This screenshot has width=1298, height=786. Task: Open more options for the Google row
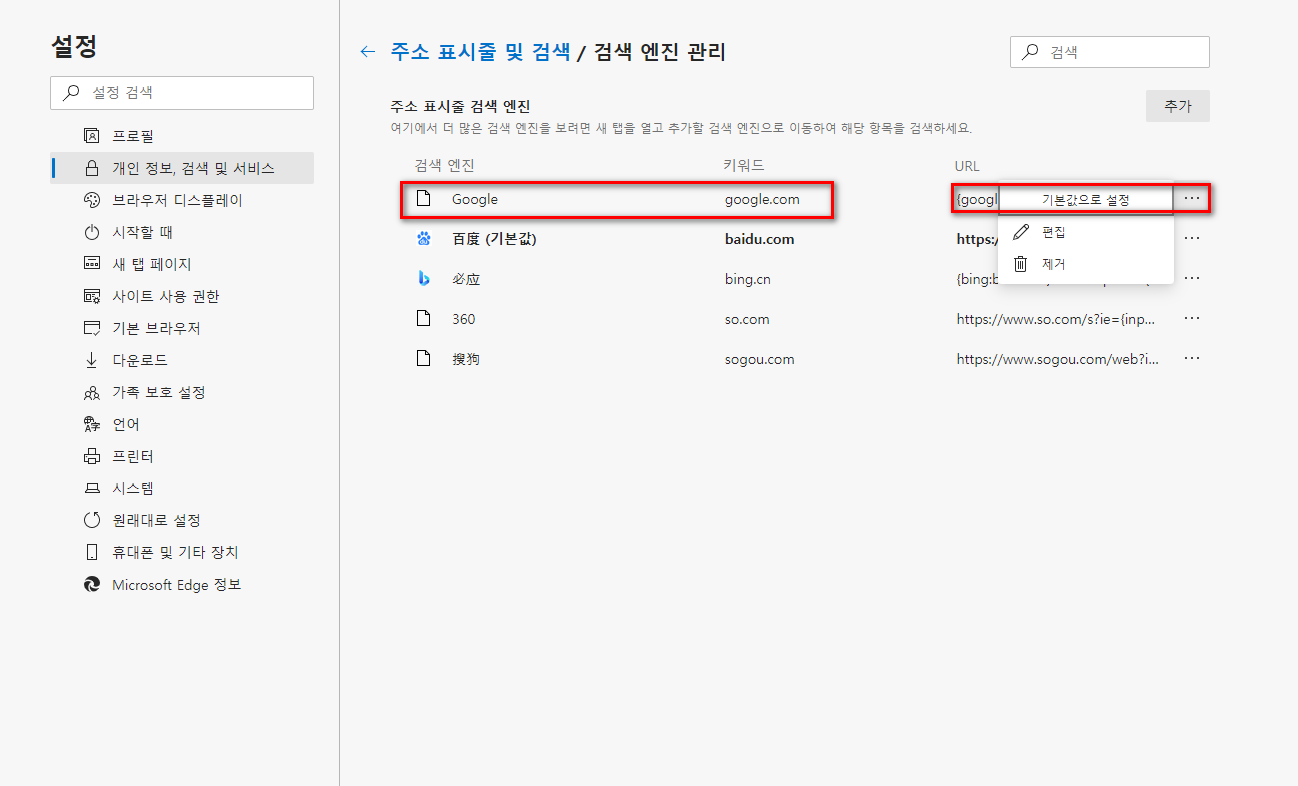tap(1191, 198)
